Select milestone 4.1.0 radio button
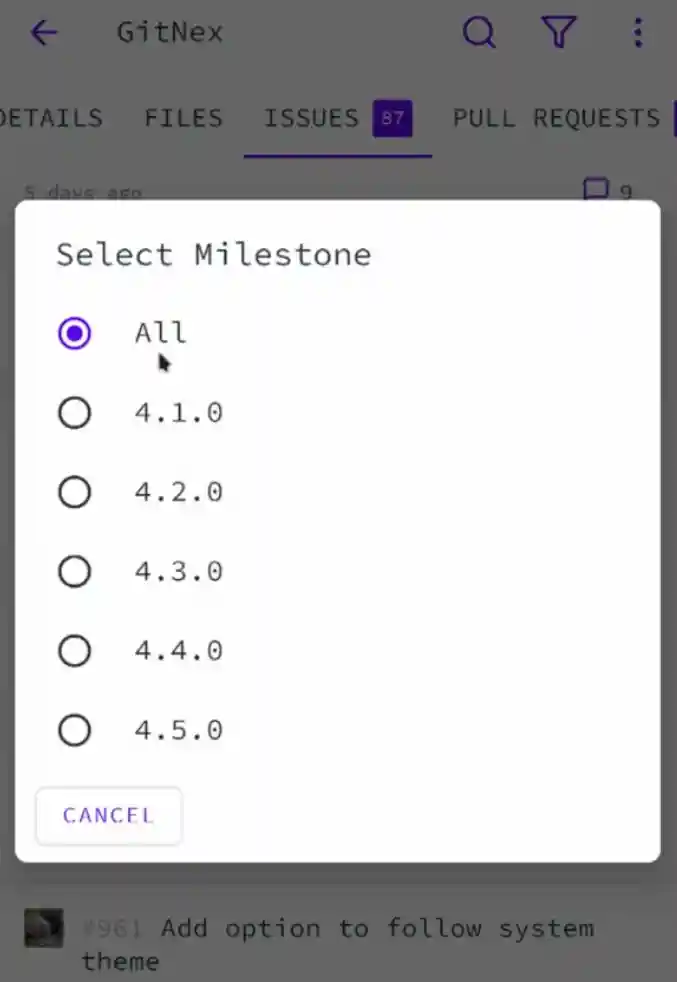The image size is (677, 982). [x=74, y=413]
